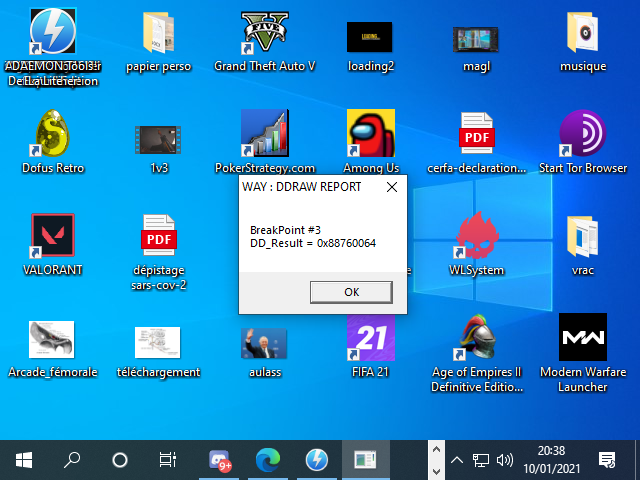Open PokerStrategy.com shortcut
Screen dimensions: 640x480
[264, 133]
